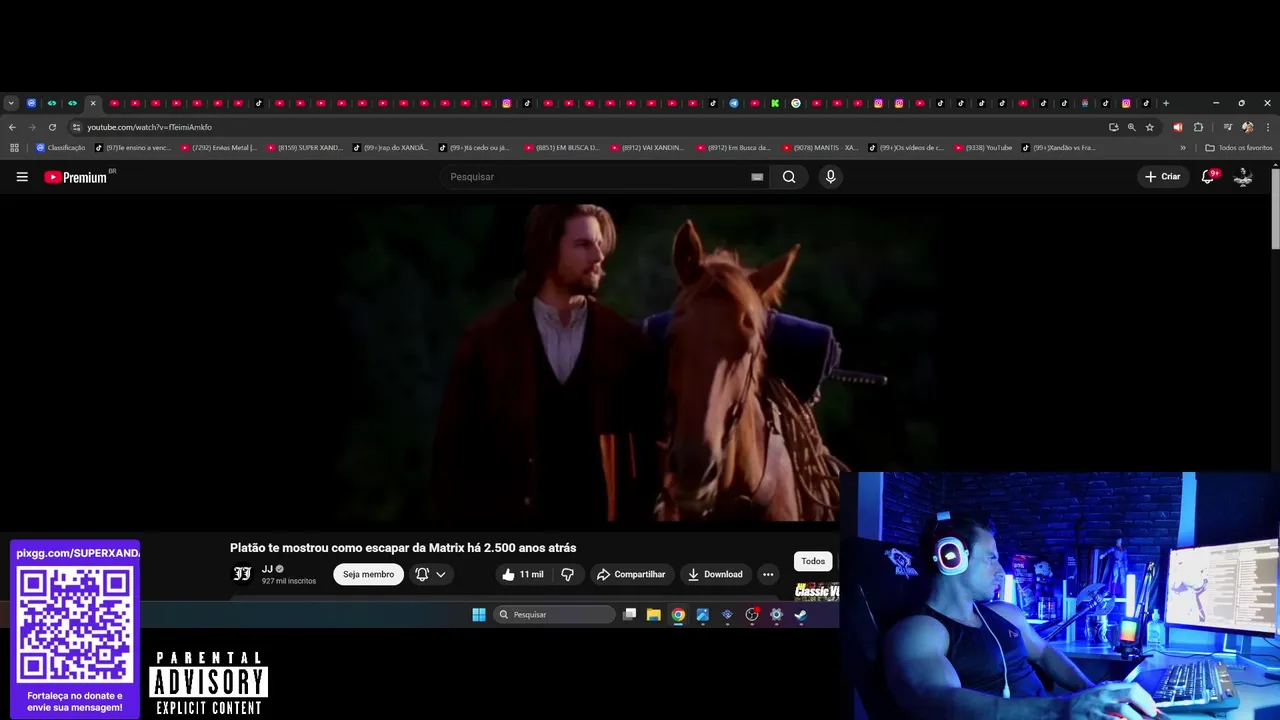Screen dimensions: 1280x720
Task: Open a new tab with the plus button
Action: [1166, 103]
